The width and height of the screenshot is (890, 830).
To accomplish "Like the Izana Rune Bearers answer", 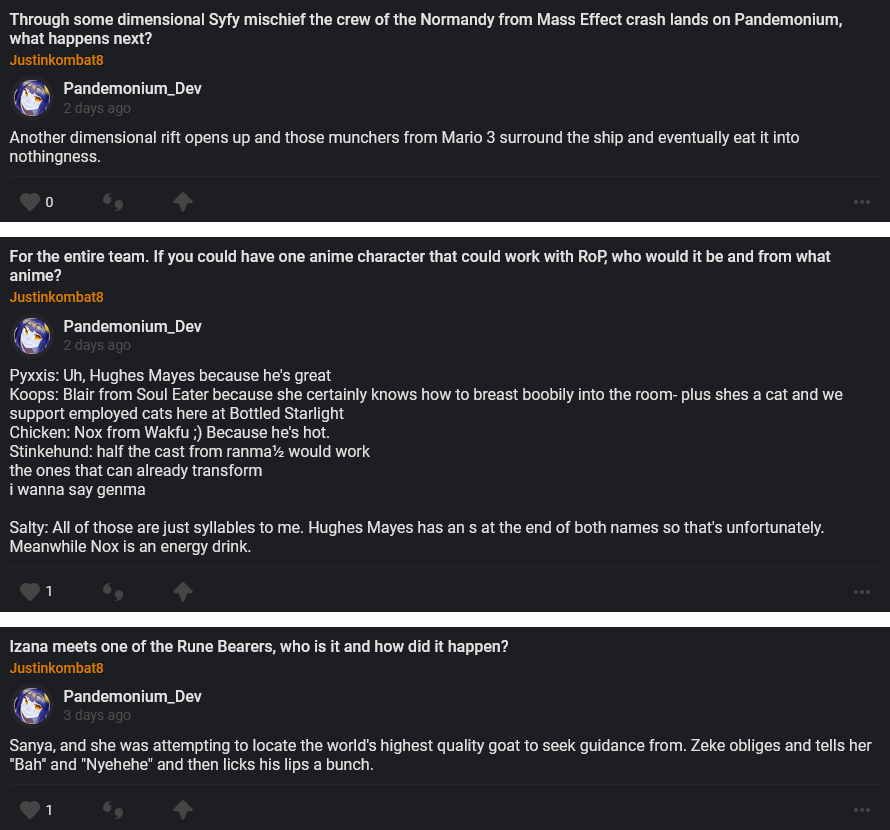I will pos(30,809).
